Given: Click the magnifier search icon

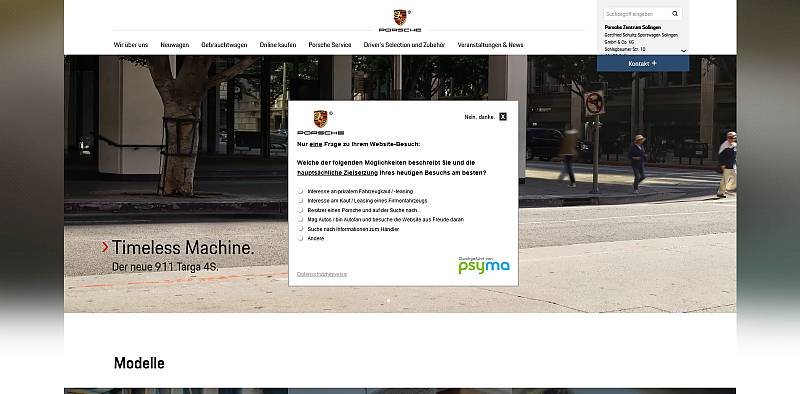Looking at the screenshot, I should coord(675,14).
